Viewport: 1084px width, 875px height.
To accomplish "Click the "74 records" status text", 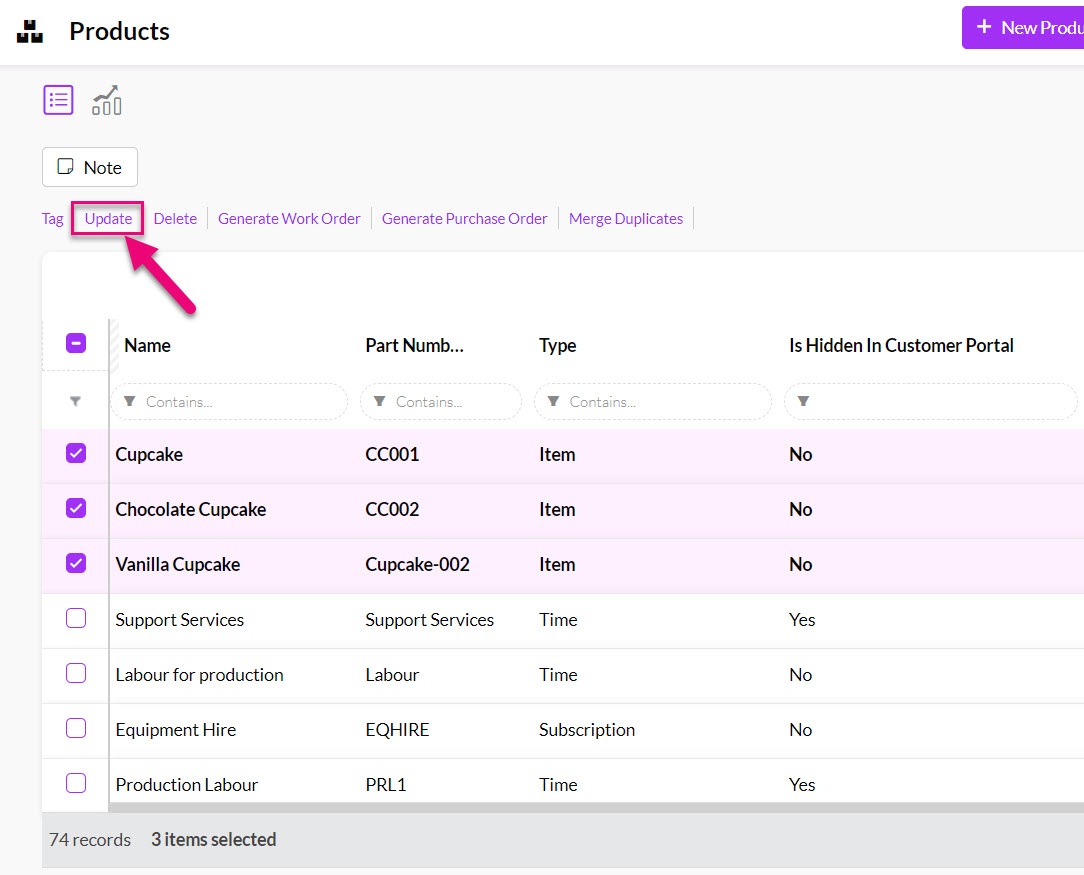I will point(90,839).
